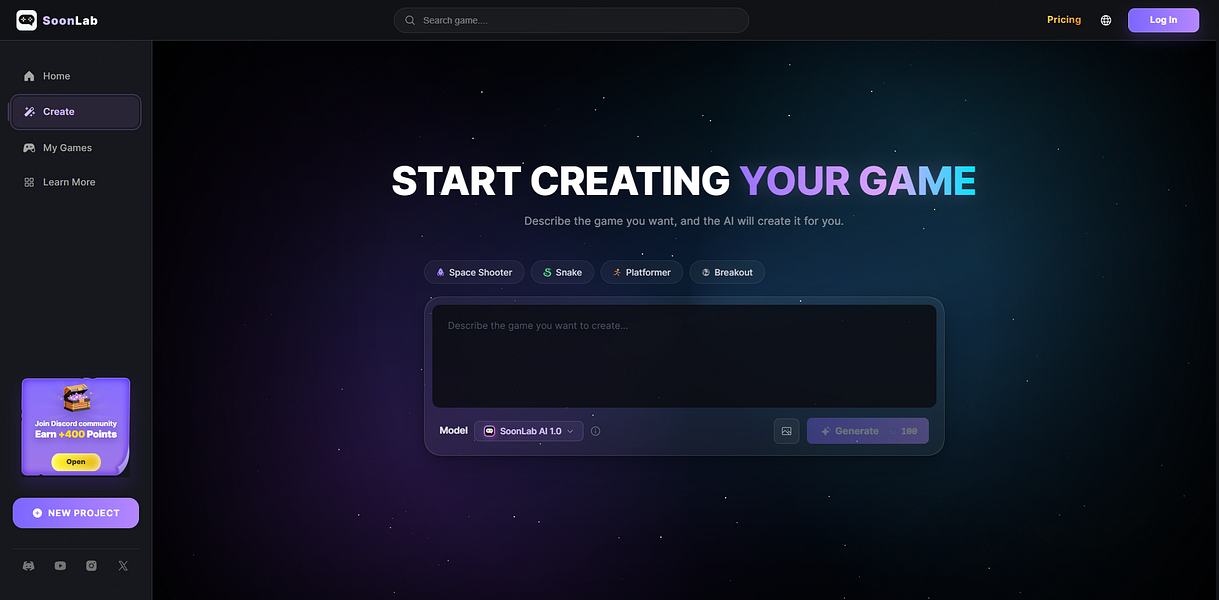This screenshot has width=1219, height=600.
Task: Click the SoonLab logo icon
Action: coord(26,20)
